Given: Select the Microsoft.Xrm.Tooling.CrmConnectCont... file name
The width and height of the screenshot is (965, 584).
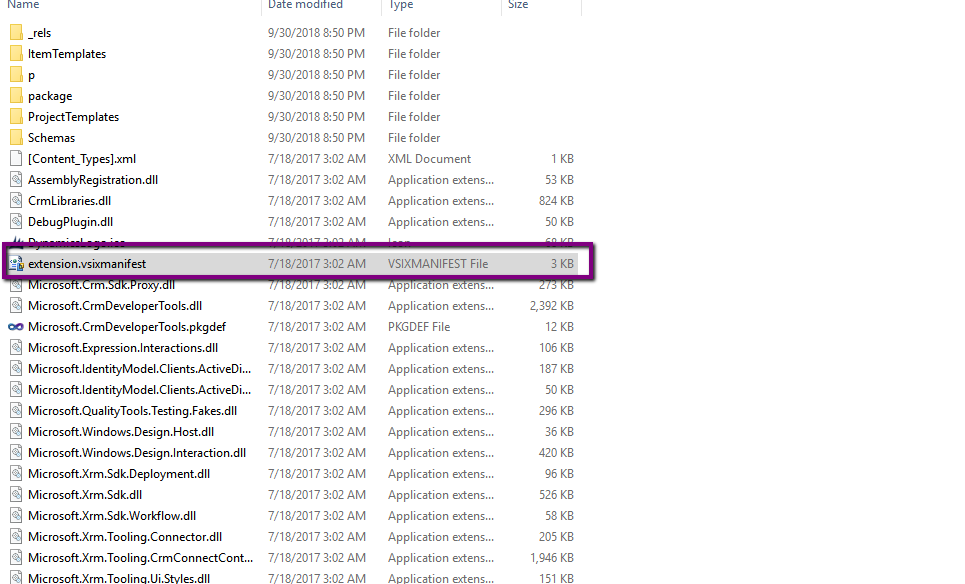Looking at the screenshot, I should [x=140, y=558].
